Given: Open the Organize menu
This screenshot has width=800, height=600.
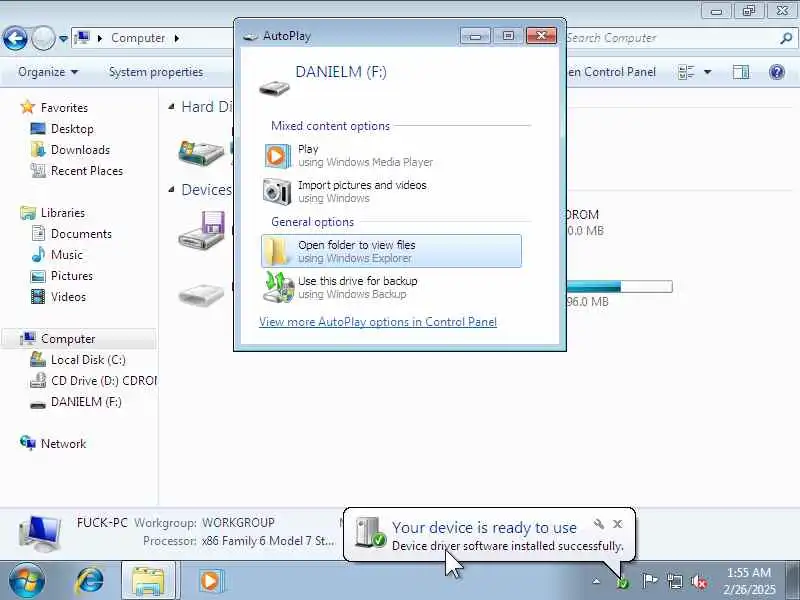Looking at the screenshot, I should [48, 72].
